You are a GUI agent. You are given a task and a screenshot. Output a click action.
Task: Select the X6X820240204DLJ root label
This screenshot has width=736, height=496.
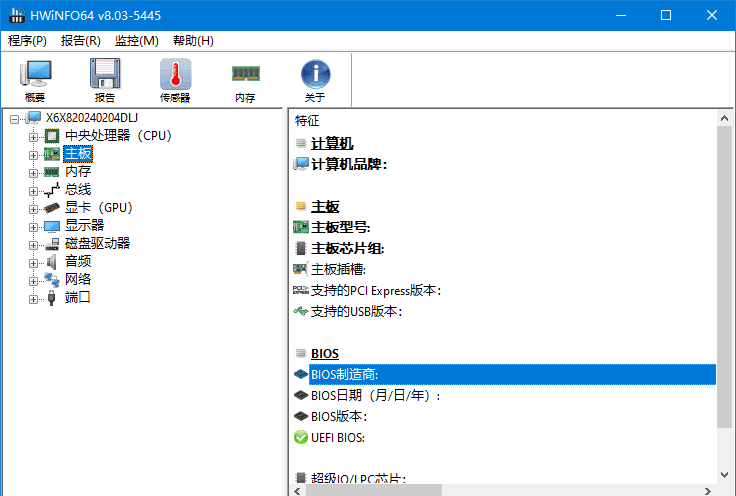(92, 118)
